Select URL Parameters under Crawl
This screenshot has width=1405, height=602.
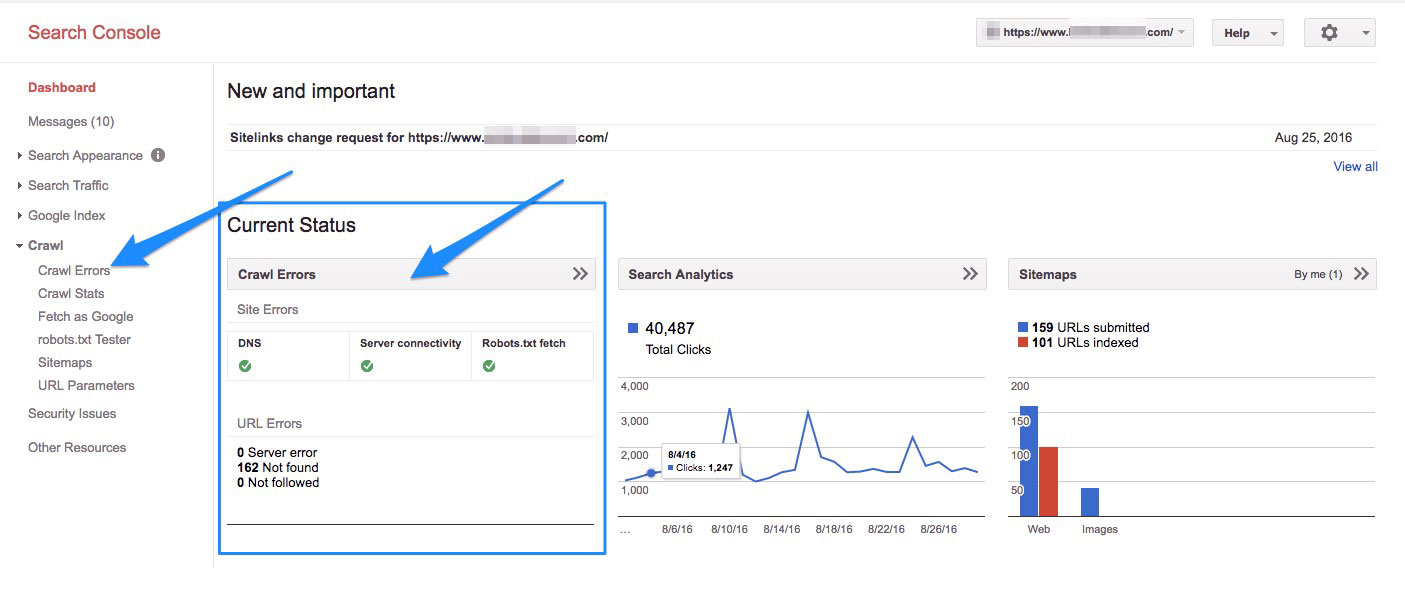tap(86, 386)
